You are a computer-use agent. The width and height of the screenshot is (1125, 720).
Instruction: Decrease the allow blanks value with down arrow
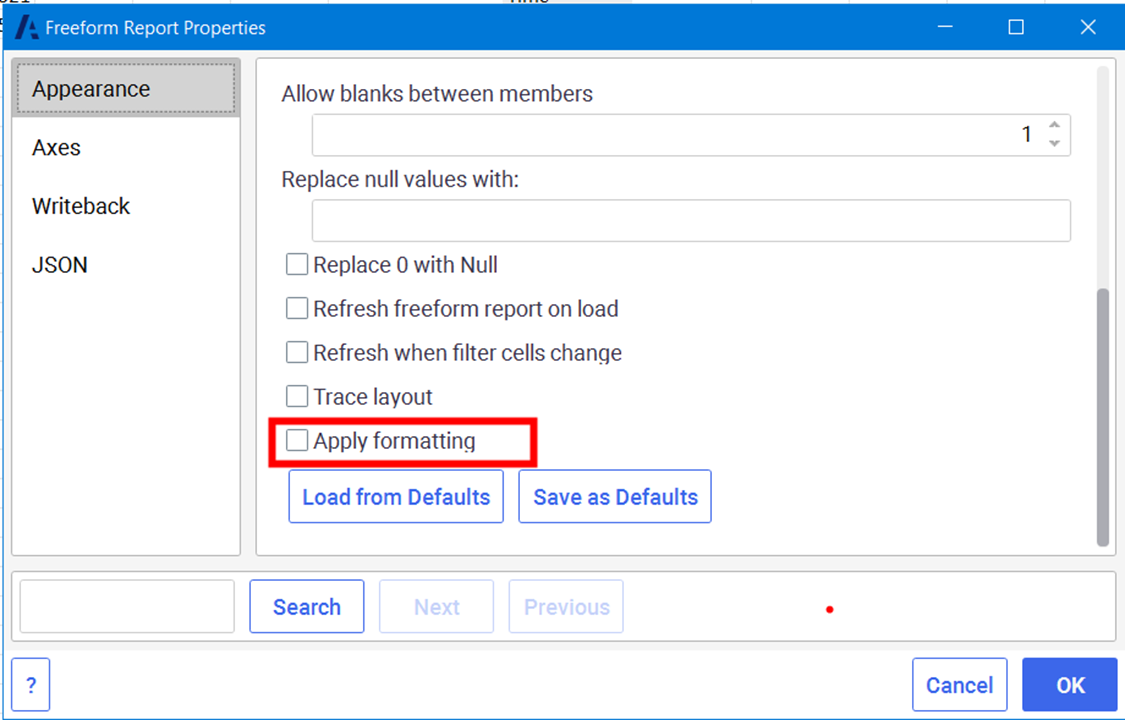1054,143
